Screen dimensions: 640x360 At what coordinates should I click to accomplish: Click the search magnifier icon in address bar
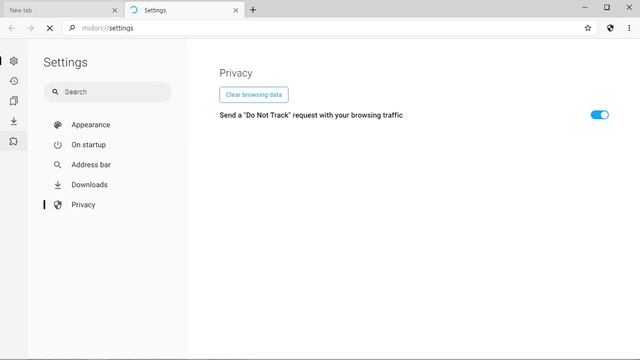[72, 28]
